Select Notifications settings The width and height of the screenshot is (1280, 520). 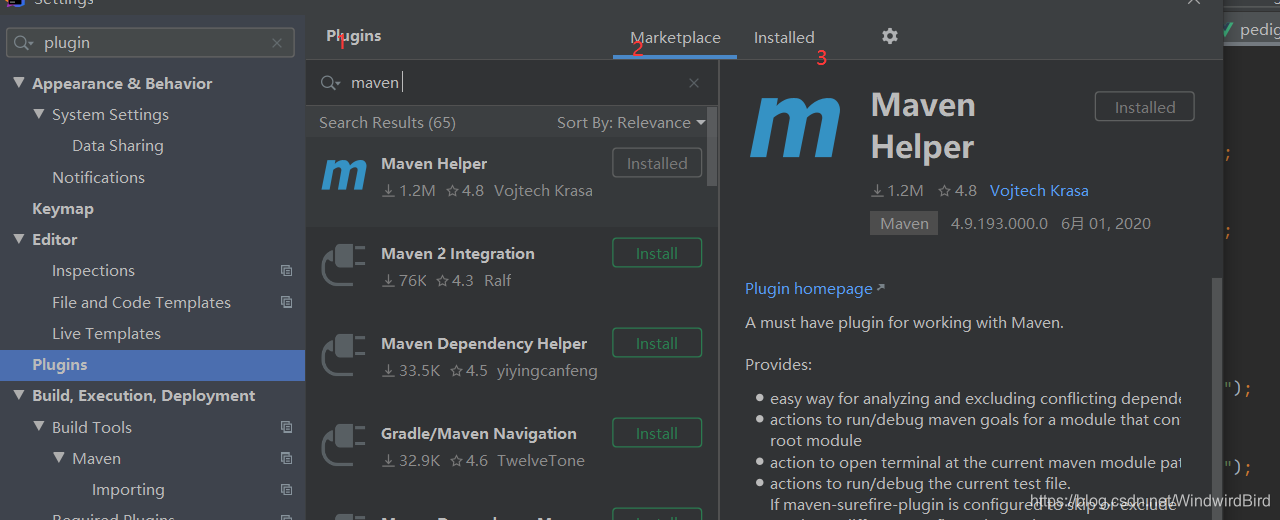click(x=98, y=177)
